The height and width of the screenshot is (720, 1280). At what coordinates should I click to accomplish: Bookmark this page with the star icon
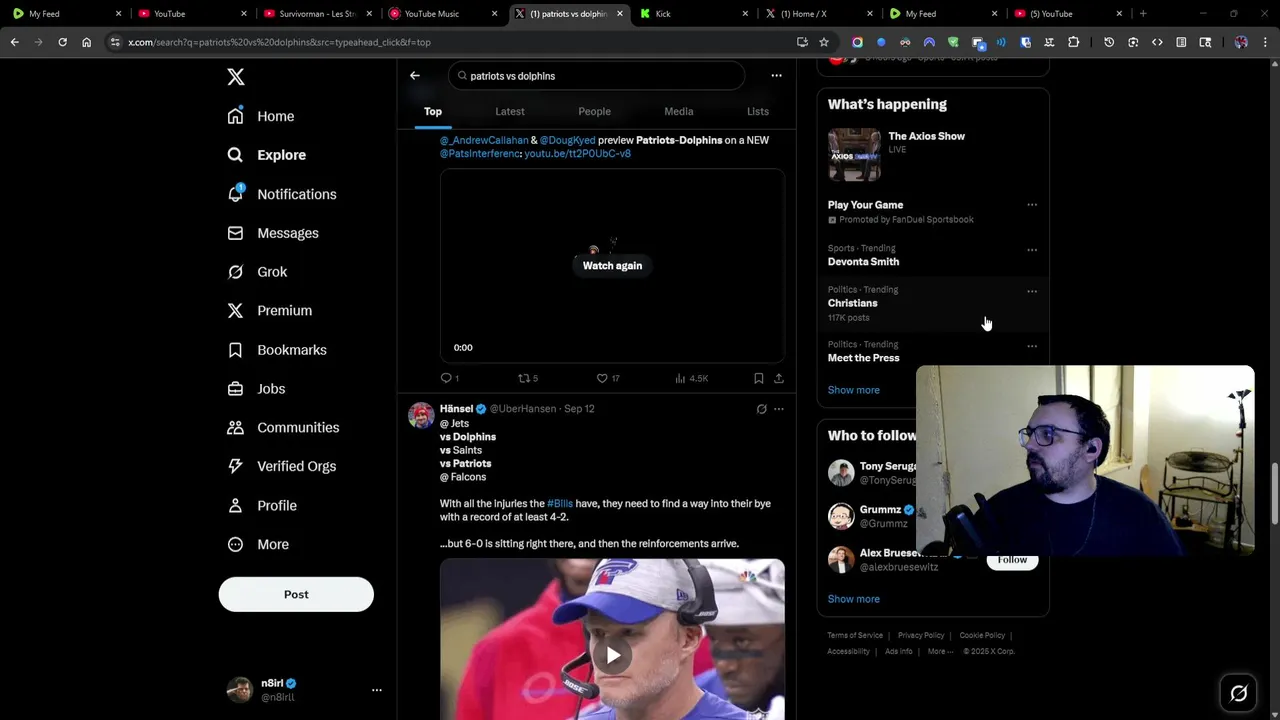pos(824,42)
